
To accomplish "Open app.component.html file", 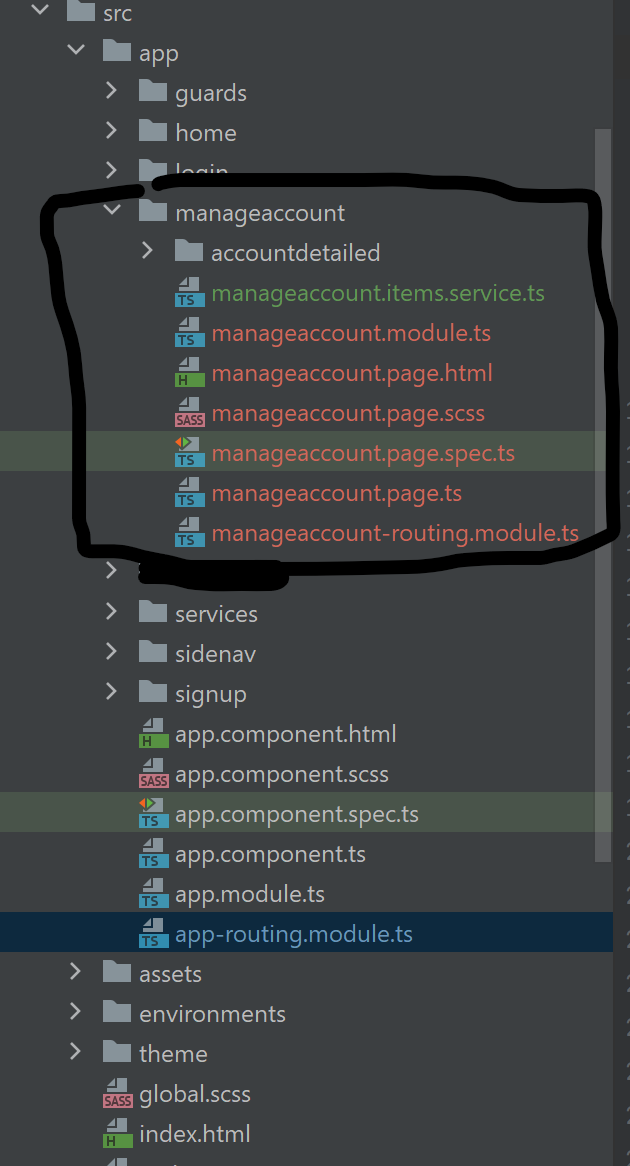I will pos(286,734).
